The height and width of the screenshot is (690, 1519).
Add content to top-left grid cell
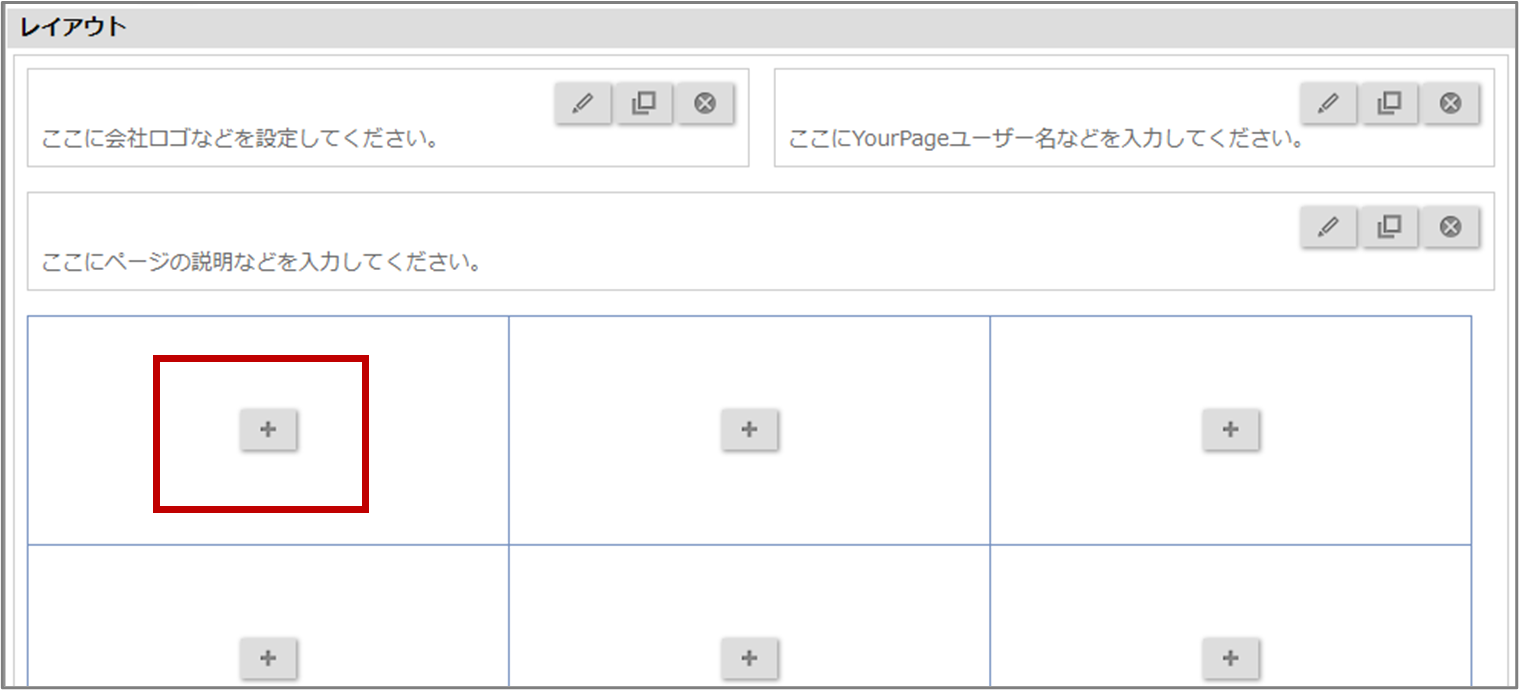pyautogui.click(x=268, y=429)
